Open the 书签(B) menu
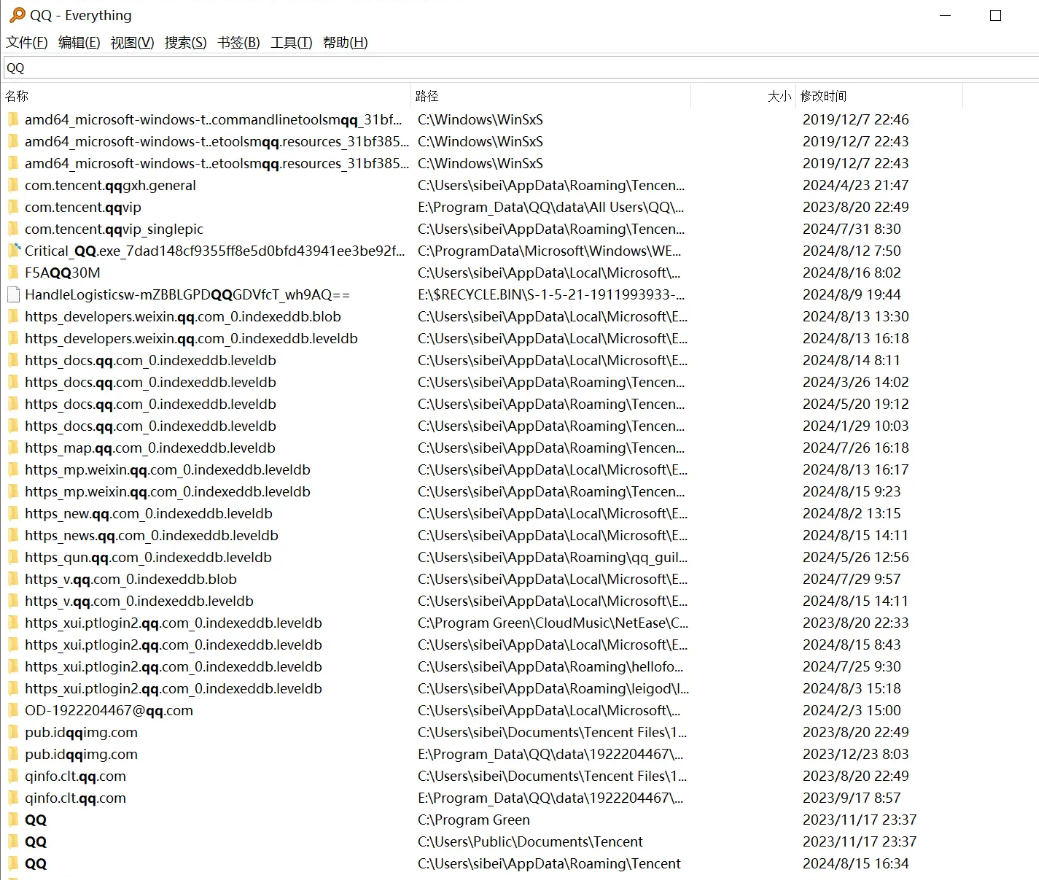This screenshot has height=880, width=1039. tap(238, 42)
